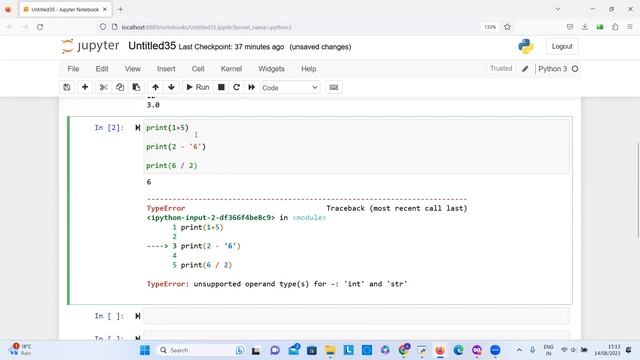Run the first empty cell side icon

point(138,316)
